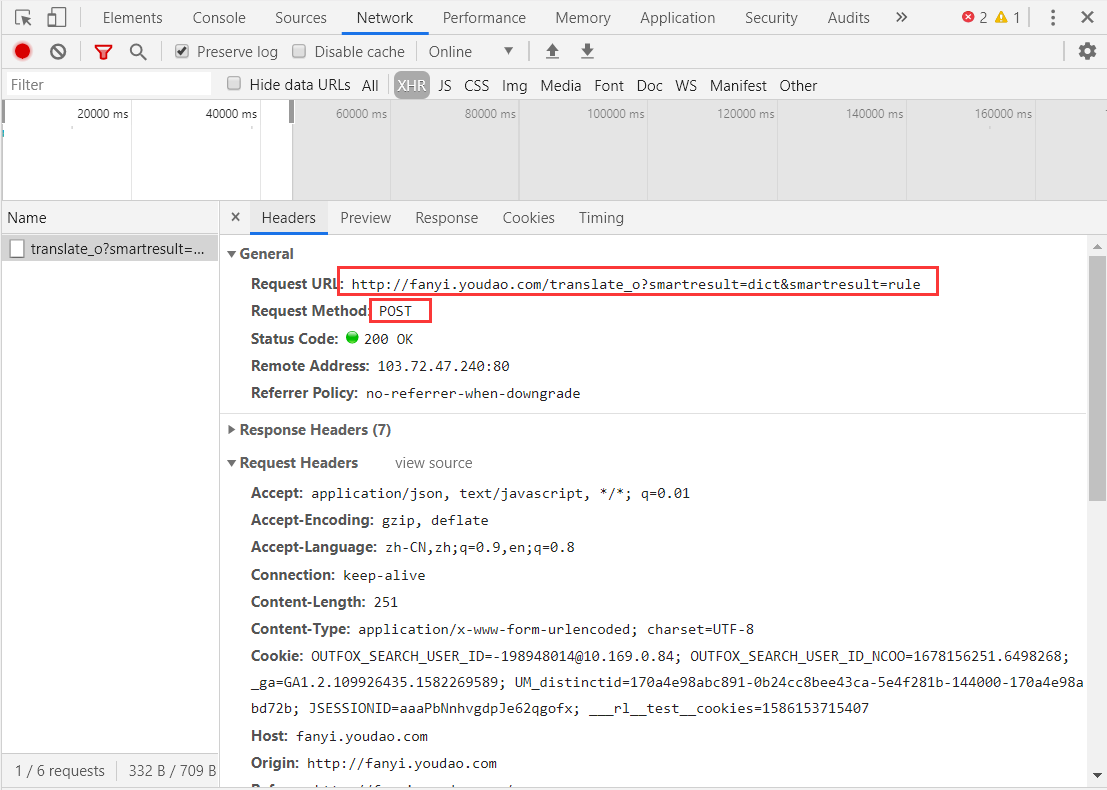Click the timeline overview right handle
The height and width of the screenshot is (790, 1107).
coord(291,112)
